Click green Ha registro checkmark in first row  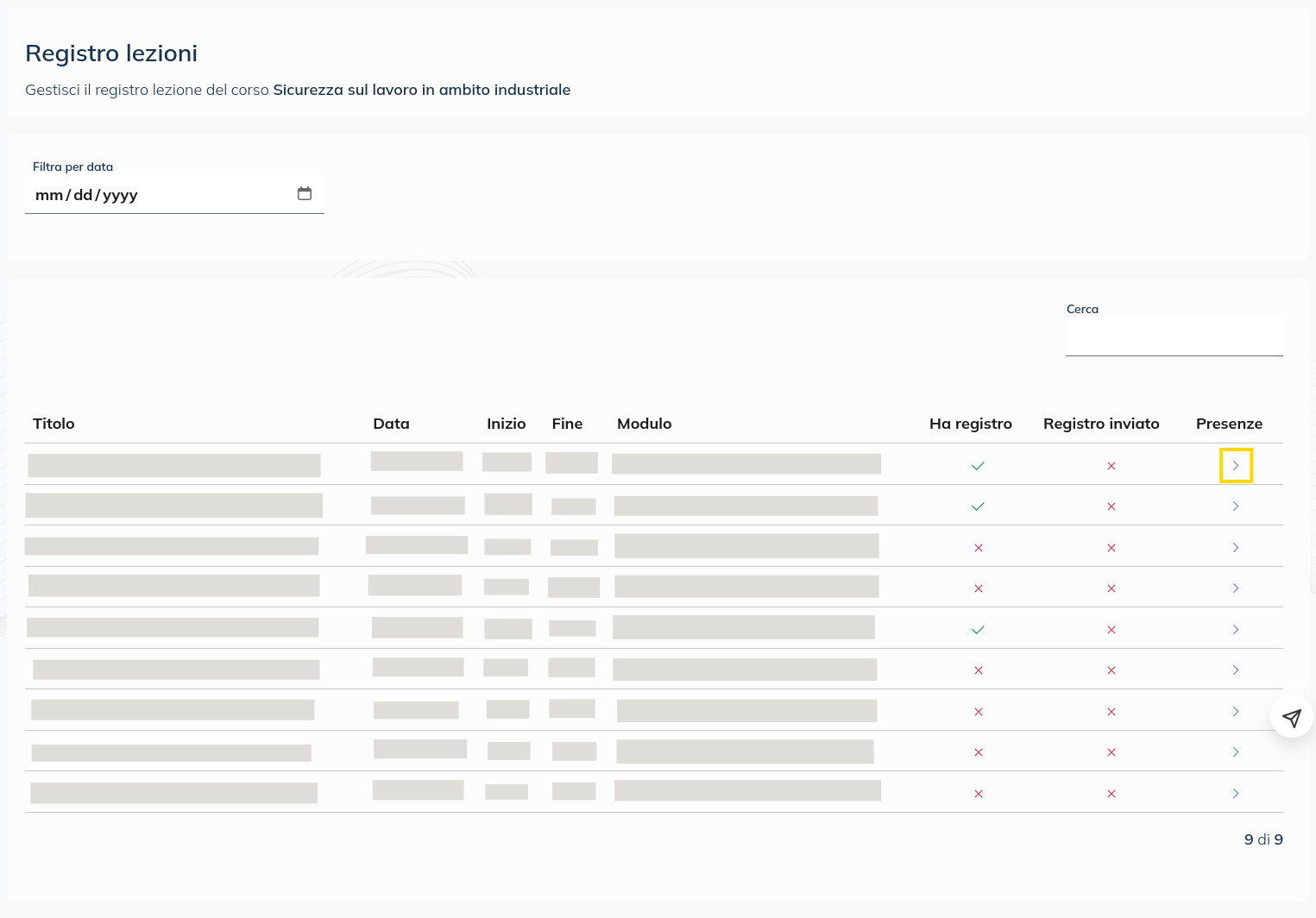[978, 466]
